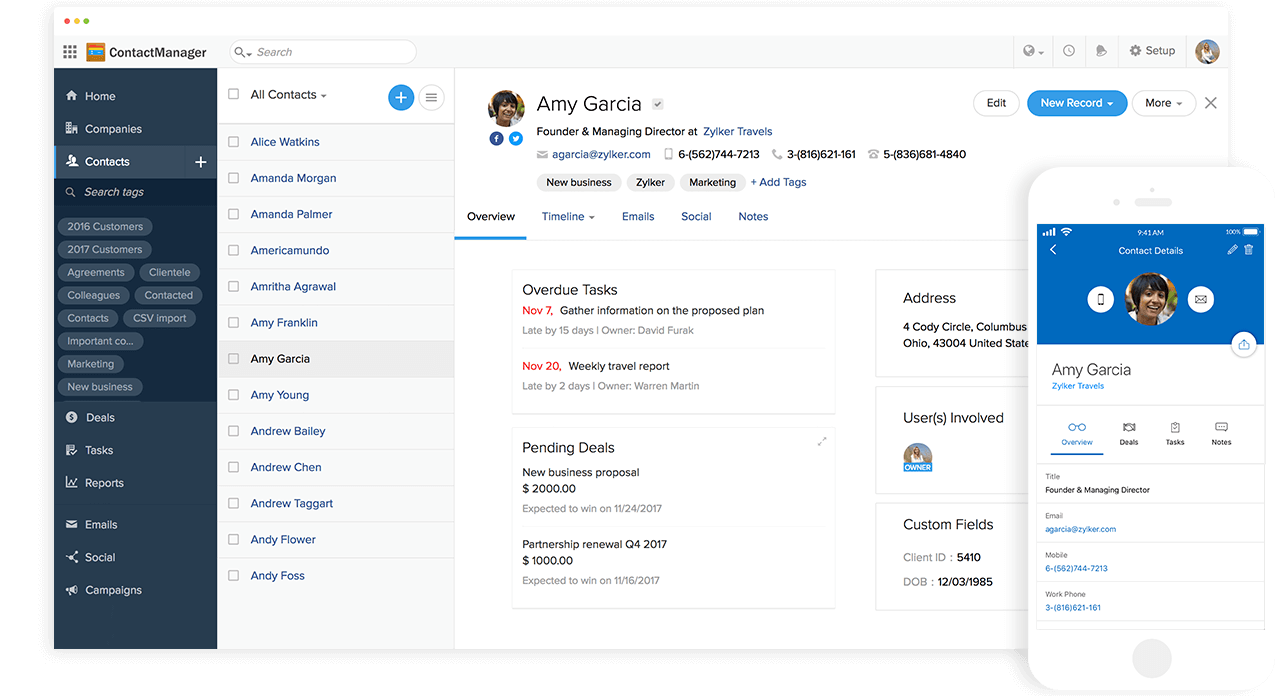
Task: Add new contact via sidebar plus icon
Action: coord(200,162)
